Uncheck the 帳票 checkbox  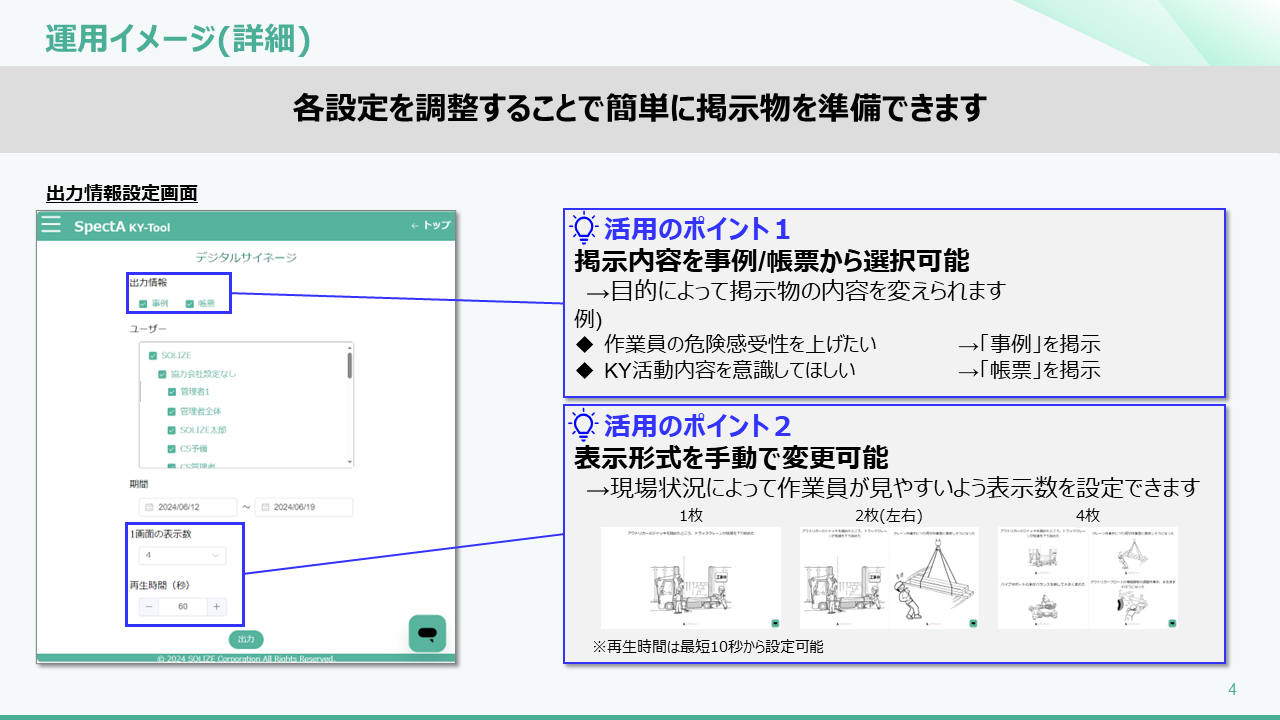(189, 304)
